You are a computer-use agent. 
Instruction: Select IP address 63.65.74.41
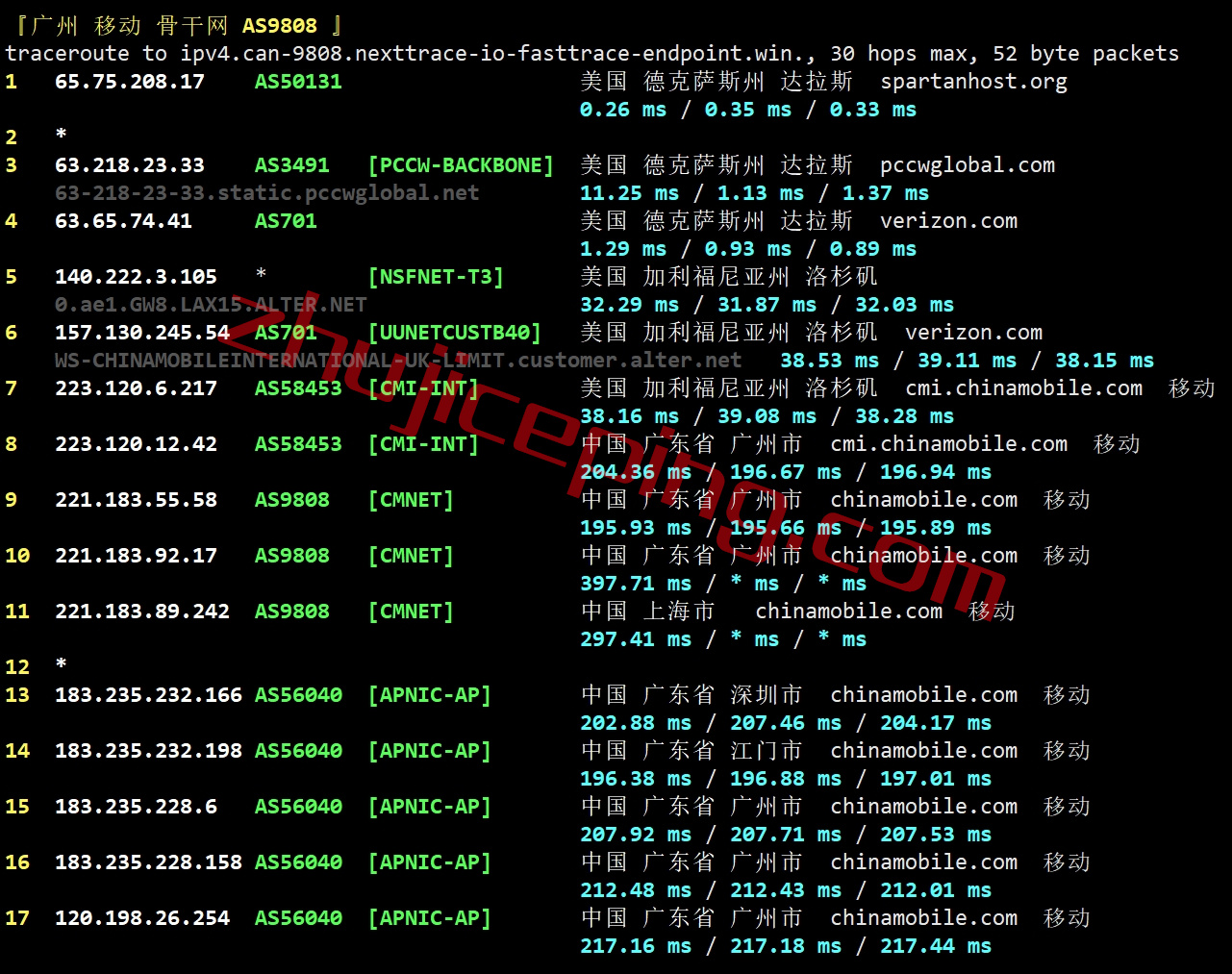coord(123,221)
